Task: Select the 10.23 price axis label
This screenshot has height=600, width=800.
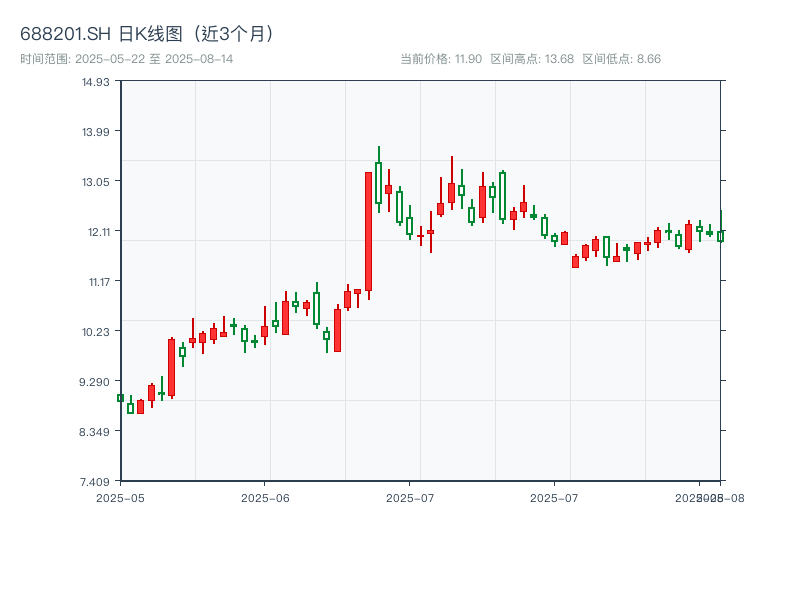Action: point(95,332)
